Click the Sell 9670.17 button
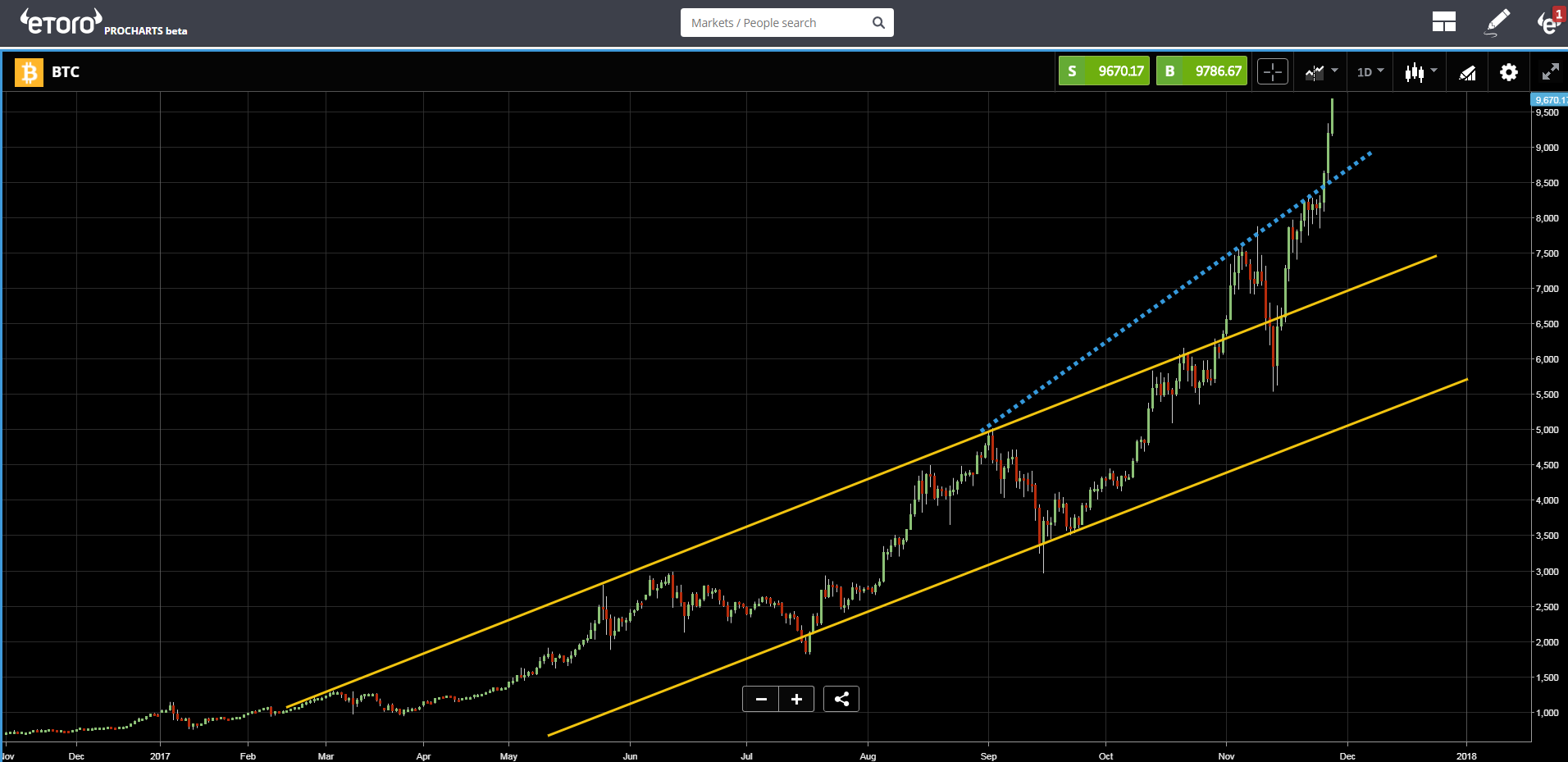The height and width of the screenshot is (762, 1568). [1104, 71]
